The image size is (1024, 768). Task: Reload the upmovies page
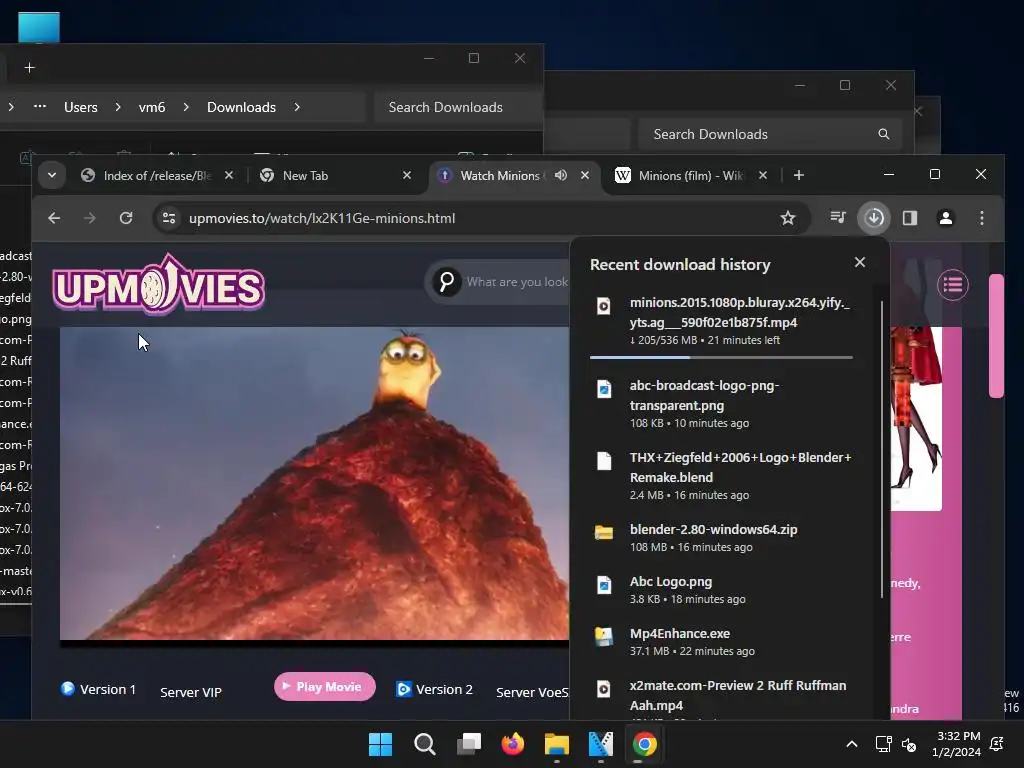(x=126, y=218)
